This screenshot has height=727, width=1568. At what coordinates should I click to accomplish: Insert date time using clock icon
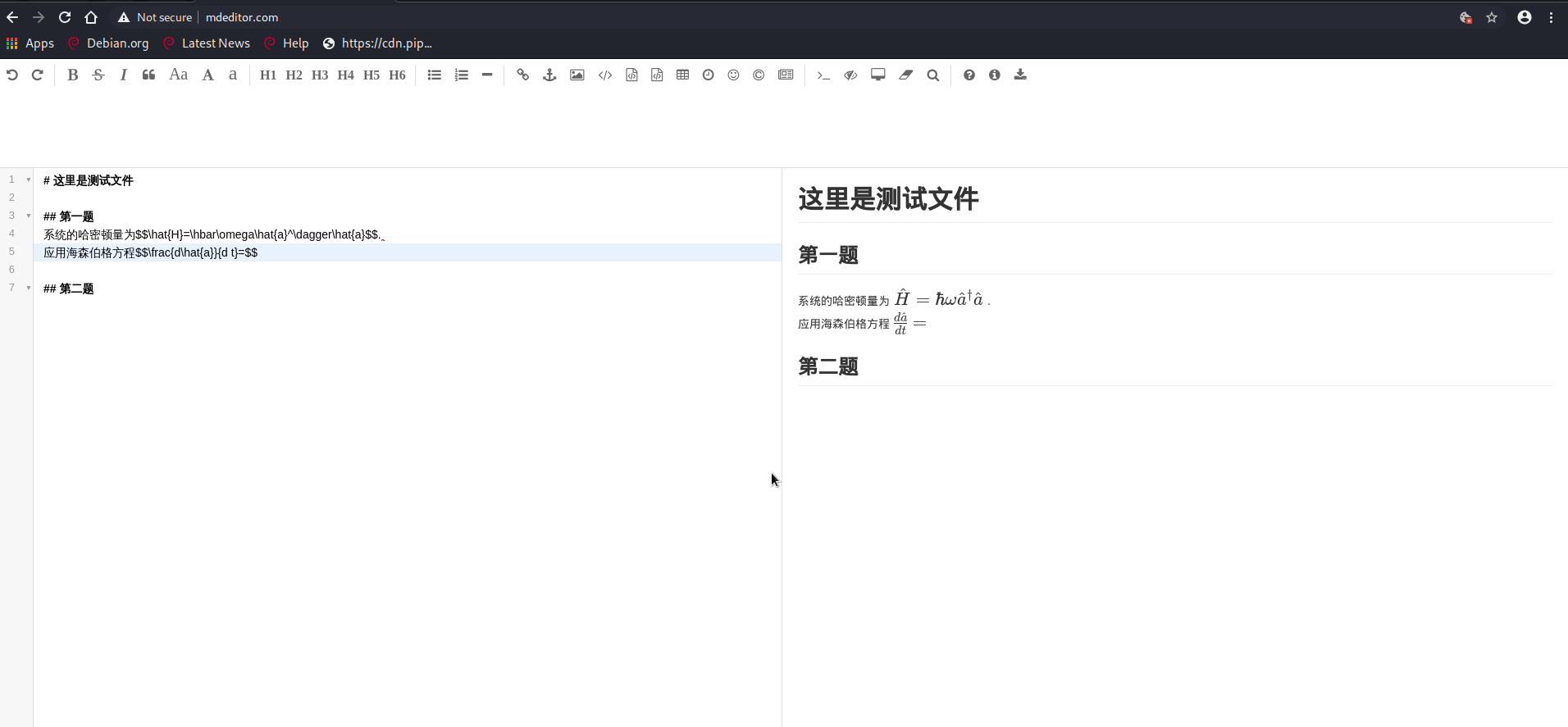[x=708, y=75]
